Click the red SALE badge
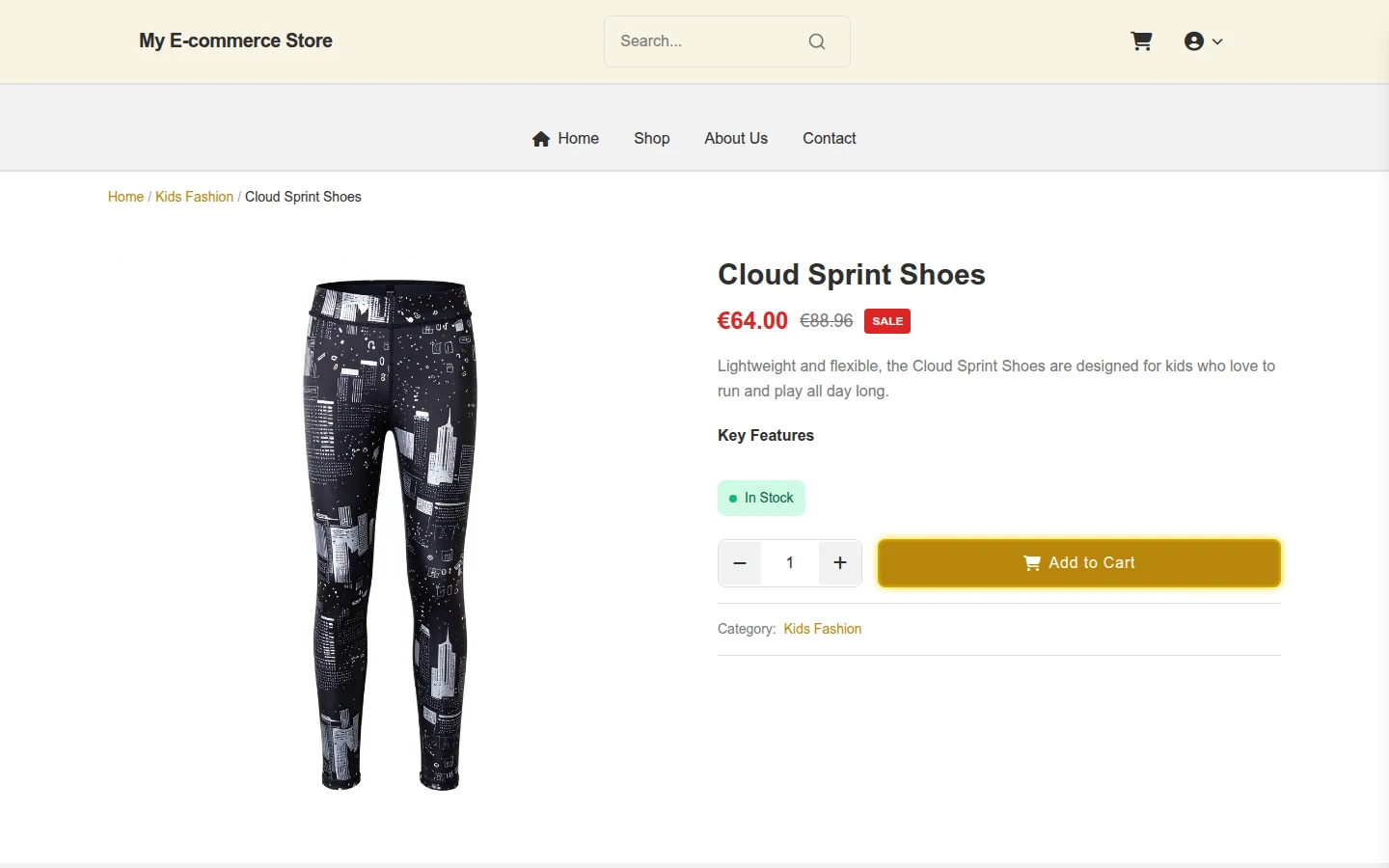 pyautogui.click(x=887, y=321)
